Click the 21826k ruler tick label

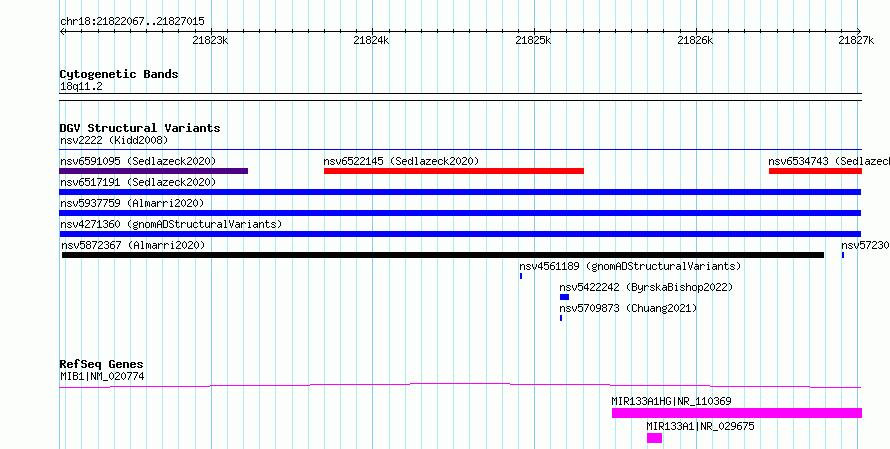695,40
